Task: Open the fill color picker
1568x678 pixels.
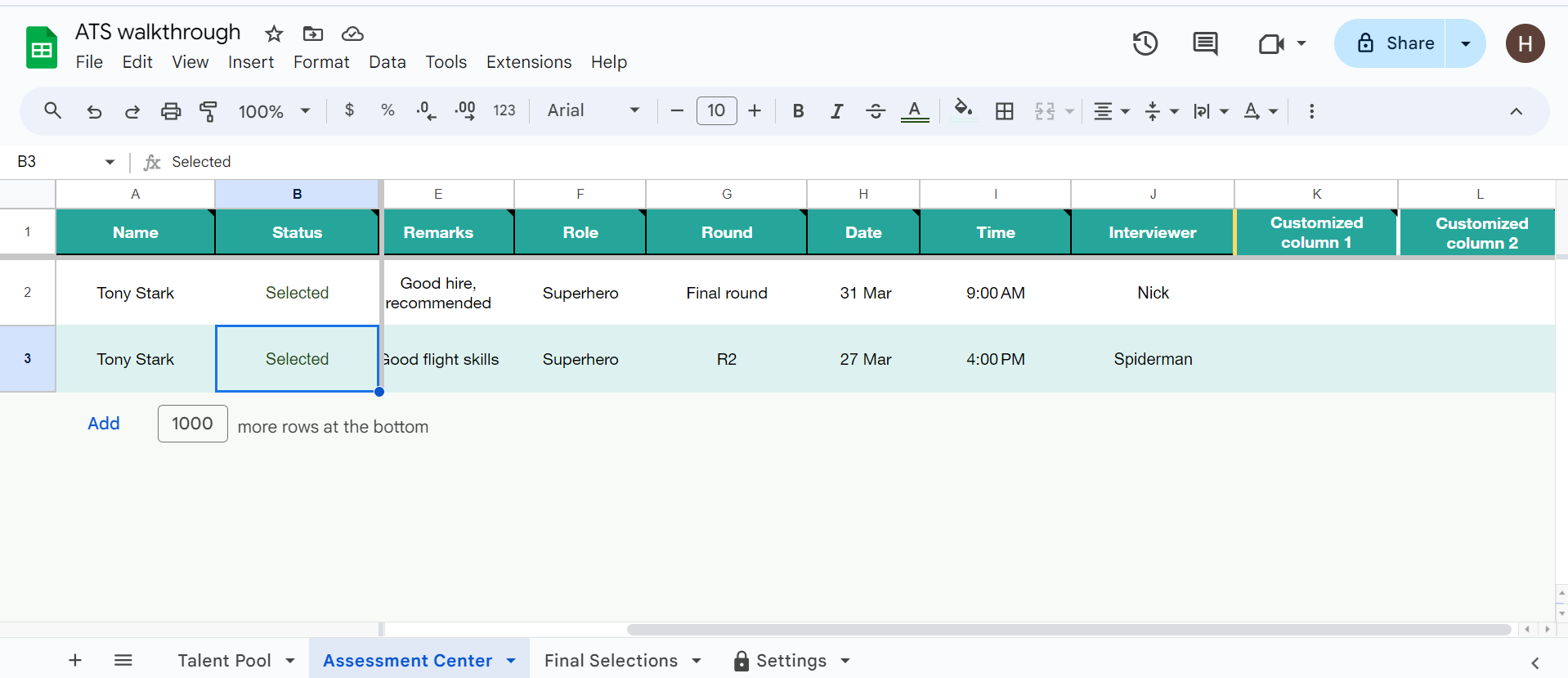Action: pyautogui.click(x=963, y=110)
